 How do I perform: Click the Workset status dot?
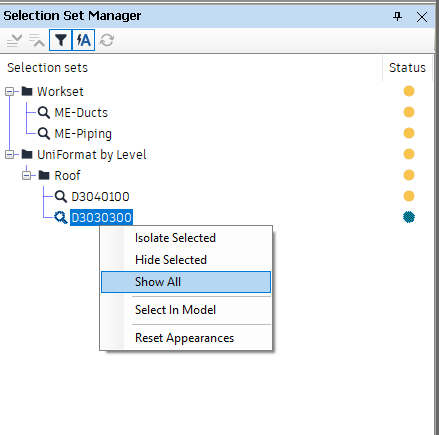pyautogui.click(x=409, y=91)
